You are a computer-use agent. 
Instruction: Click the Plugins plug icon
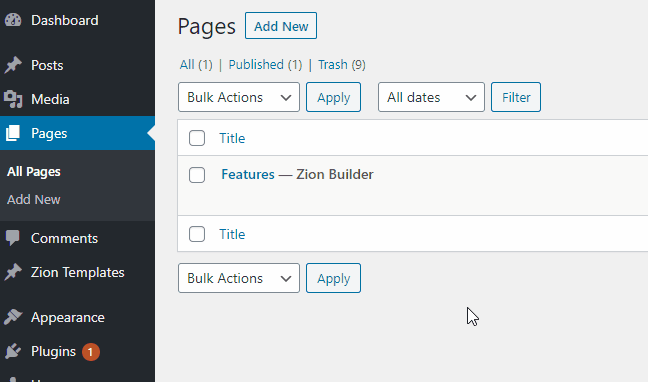pyautogui.click(x=13, y=351)
